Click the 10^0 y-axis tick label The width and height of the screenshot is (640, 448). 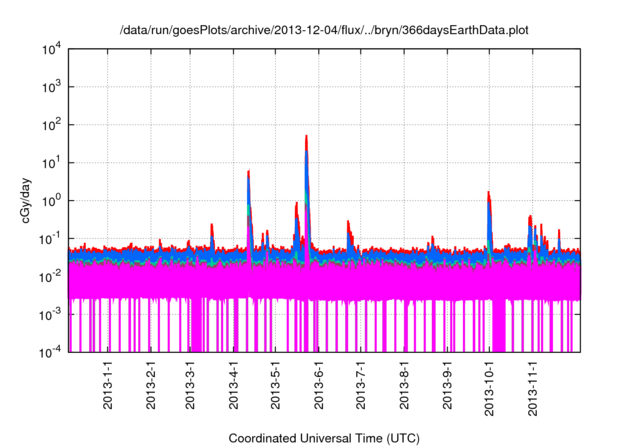pos(54,200)
